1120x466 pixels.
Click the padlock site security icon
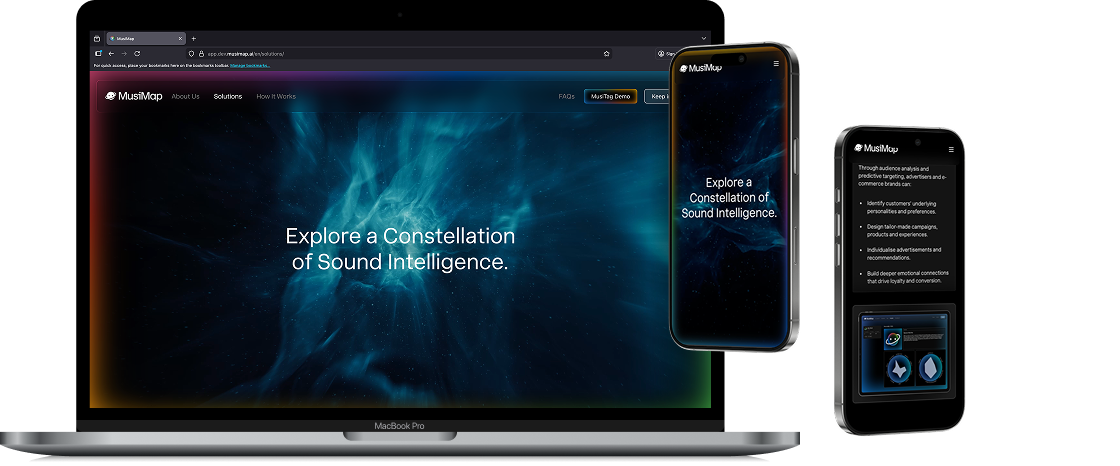point(201,54)
